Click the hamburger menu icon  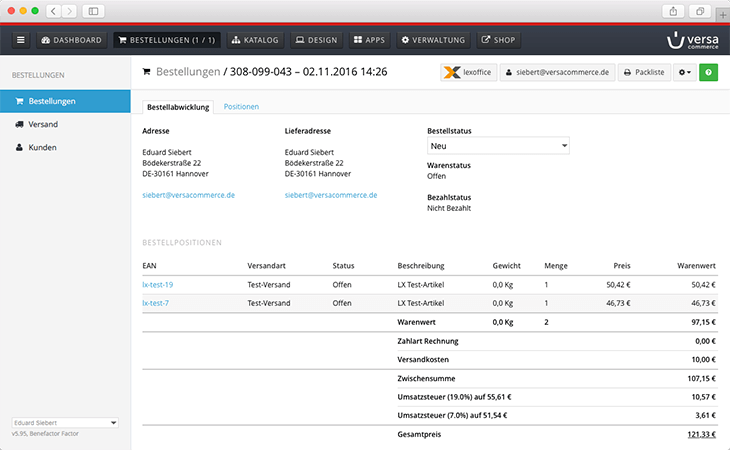(x=21, y=41)
